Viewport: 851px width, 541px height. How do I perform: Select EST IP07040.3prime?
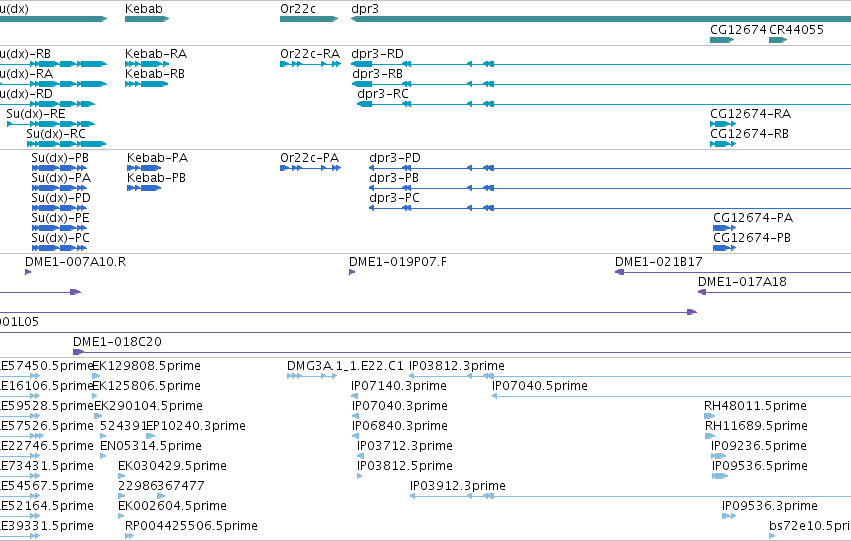click(x=399, y=406)
